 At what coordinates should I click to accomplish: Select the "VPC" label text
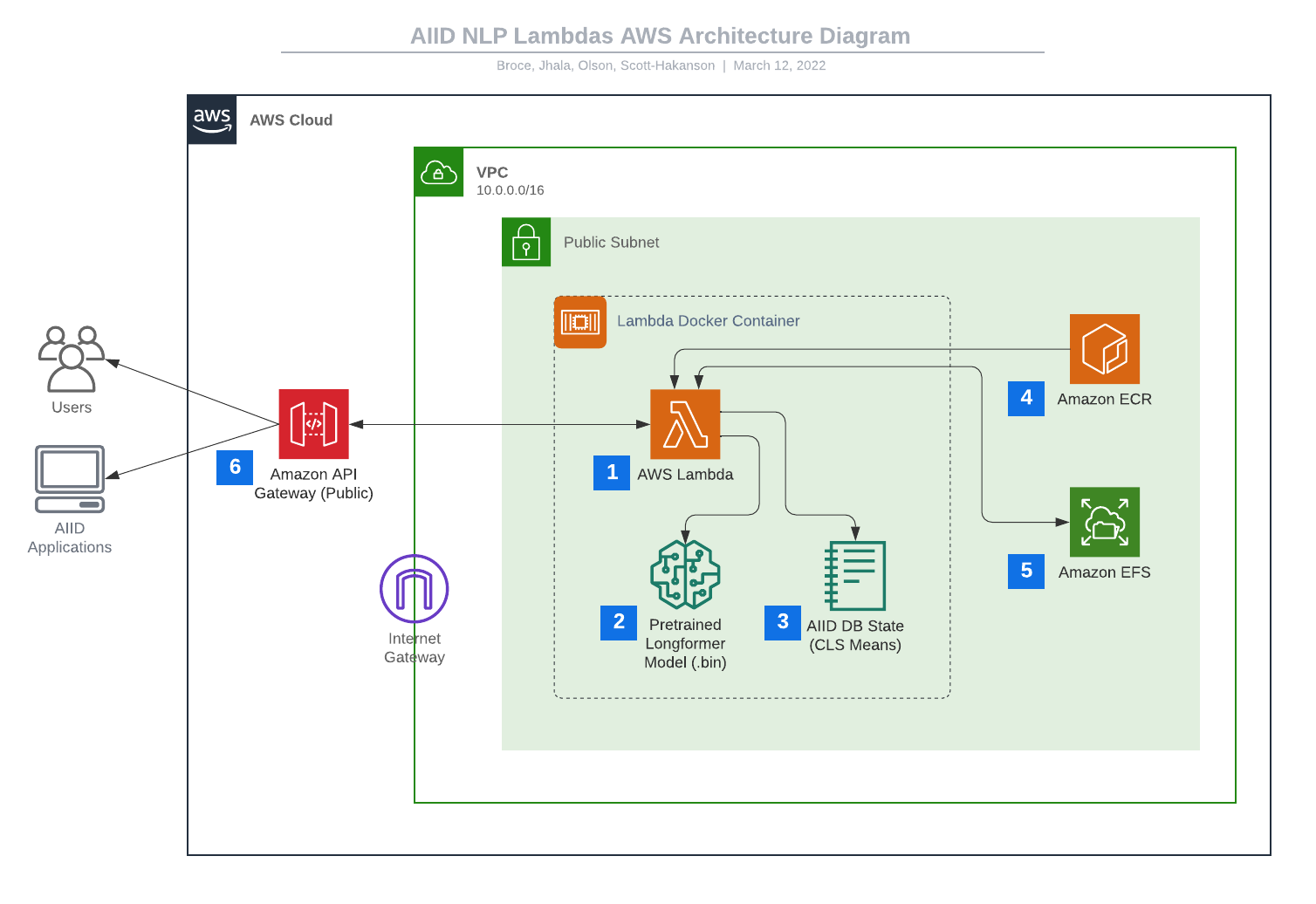coord(492,173)
